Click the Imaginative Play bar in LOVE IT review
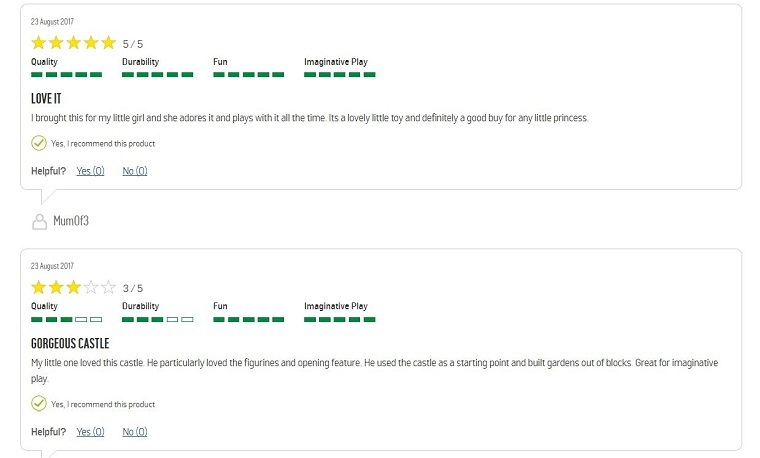Viewport: 760px width, 458px height. (340, 74)
